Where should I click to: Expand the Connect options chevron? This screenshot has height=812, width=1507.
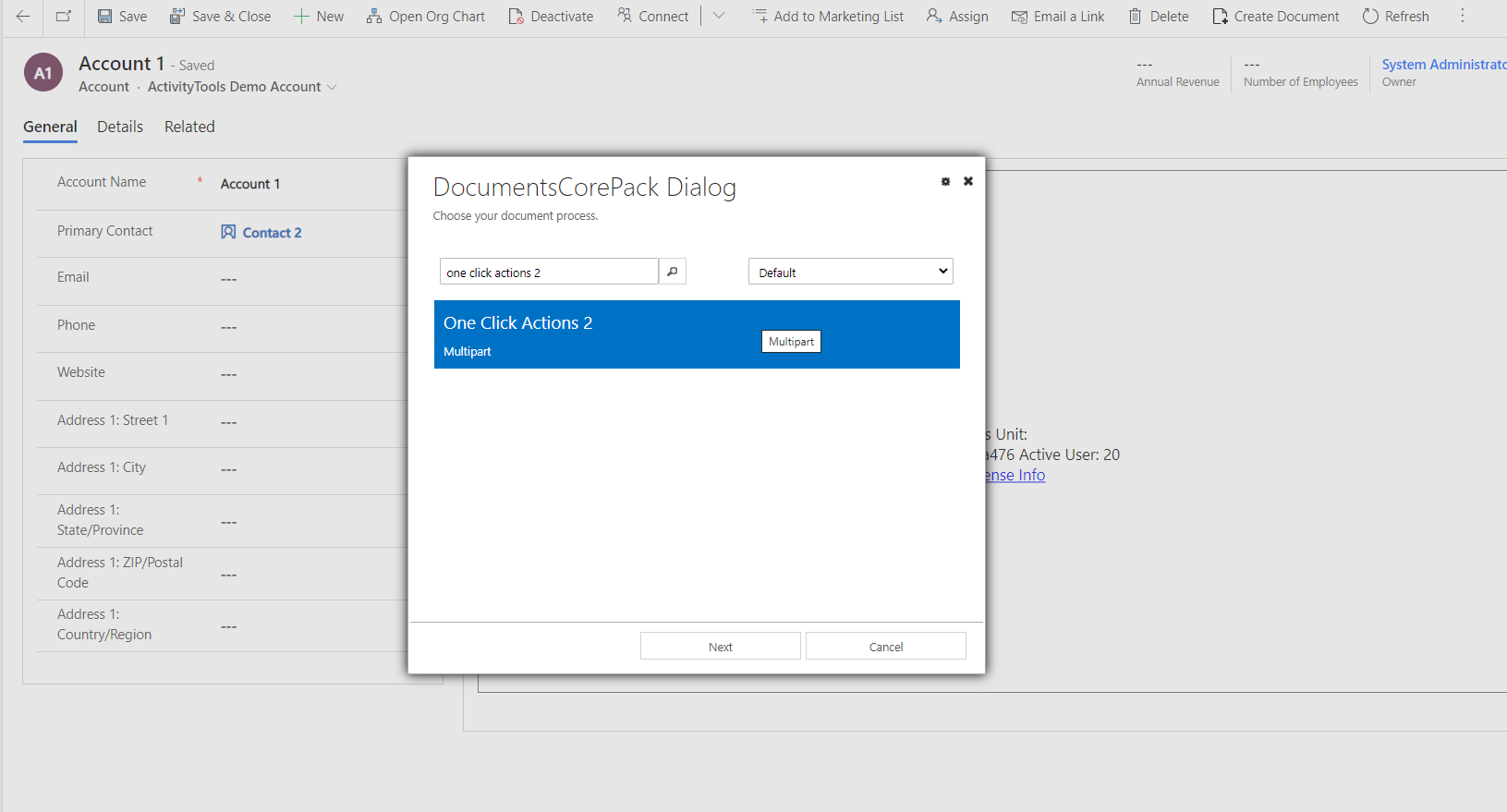(719, 17)
